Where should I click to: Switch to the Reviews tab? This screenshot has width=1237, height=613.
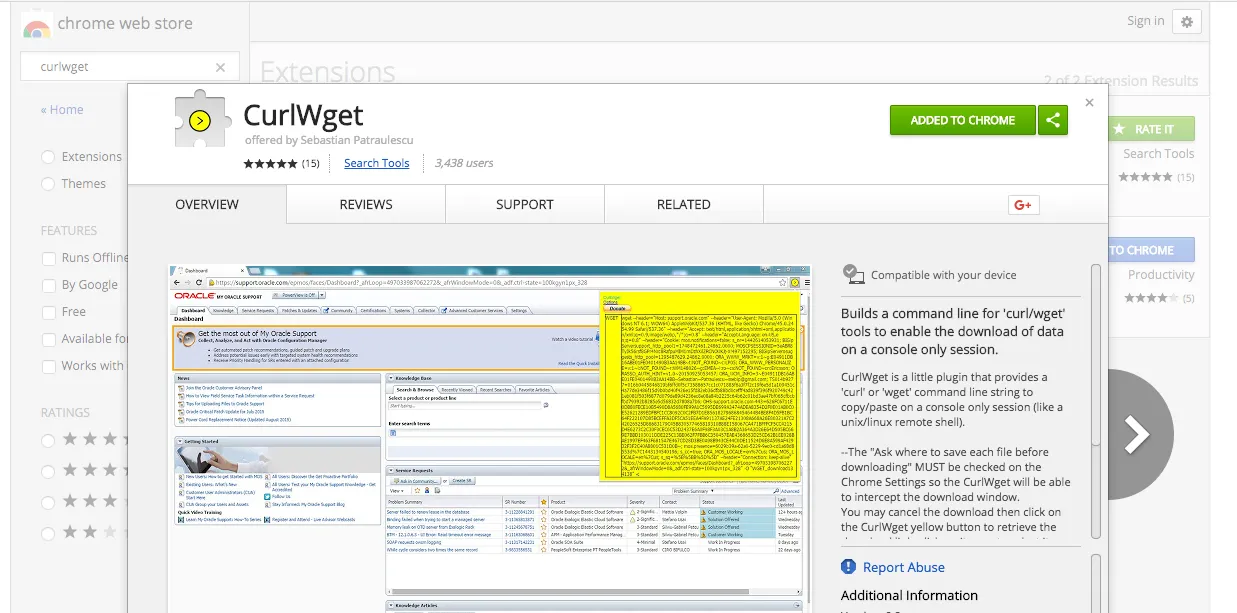coord(366,204)
